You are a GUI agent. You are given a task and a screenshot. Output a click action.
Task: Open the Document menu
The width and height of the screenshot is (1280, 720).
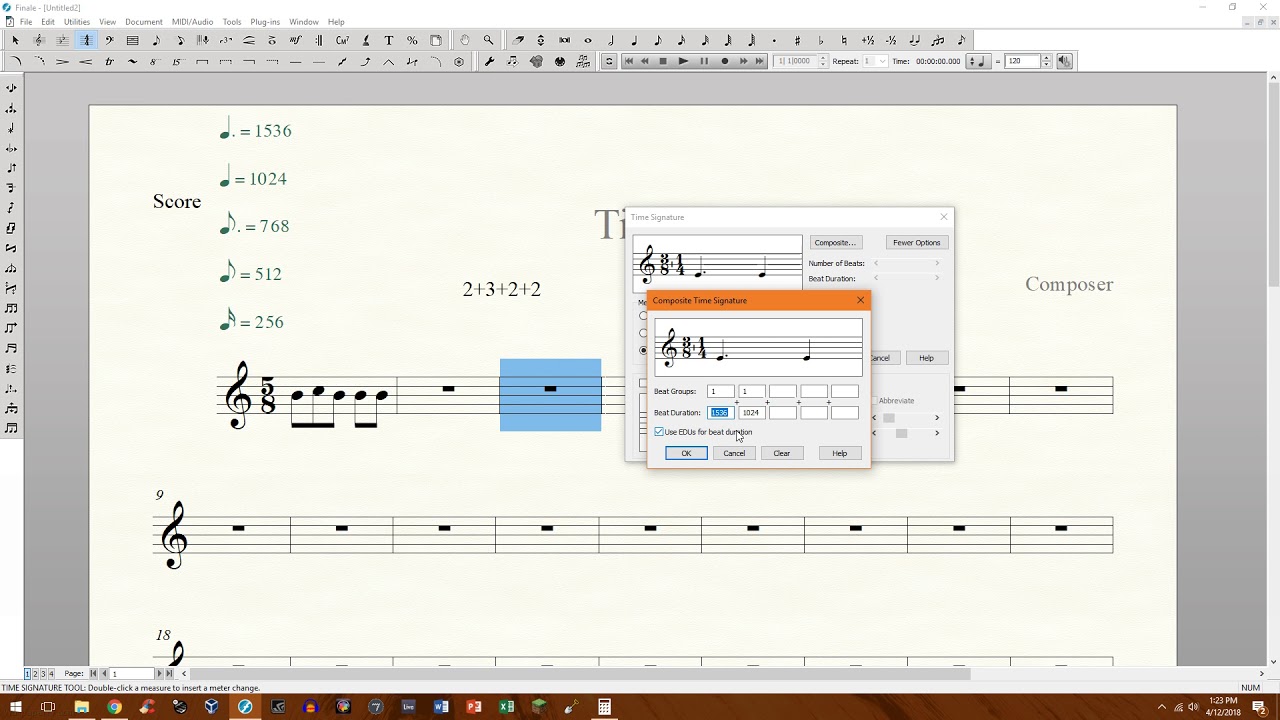143,21
